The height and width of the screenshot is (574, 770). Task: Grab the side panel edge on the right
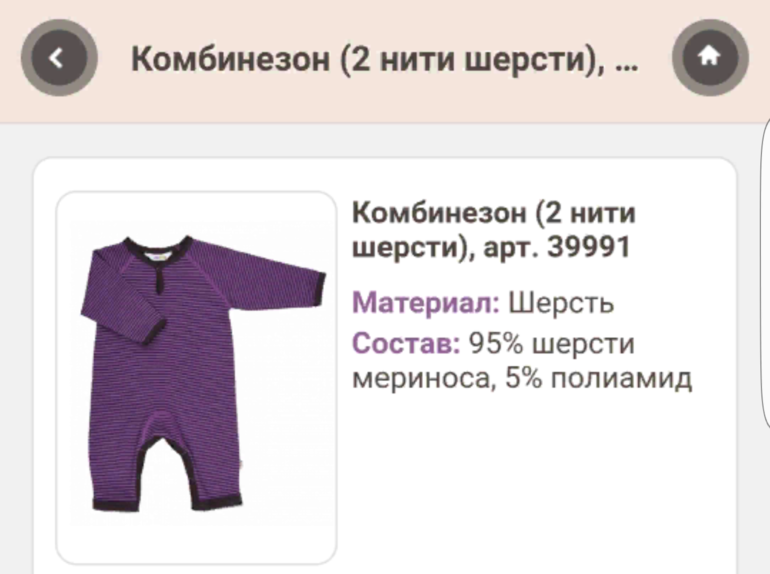pyautogui.click(x=765, y=275)
